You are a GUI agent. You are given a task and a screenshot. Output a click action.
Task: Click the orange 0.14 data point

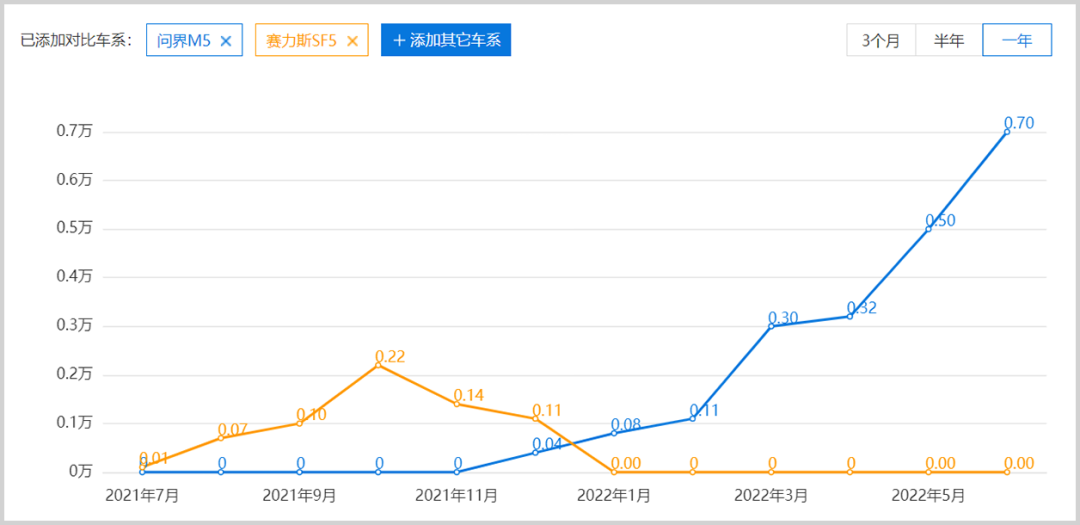point(457,403)
